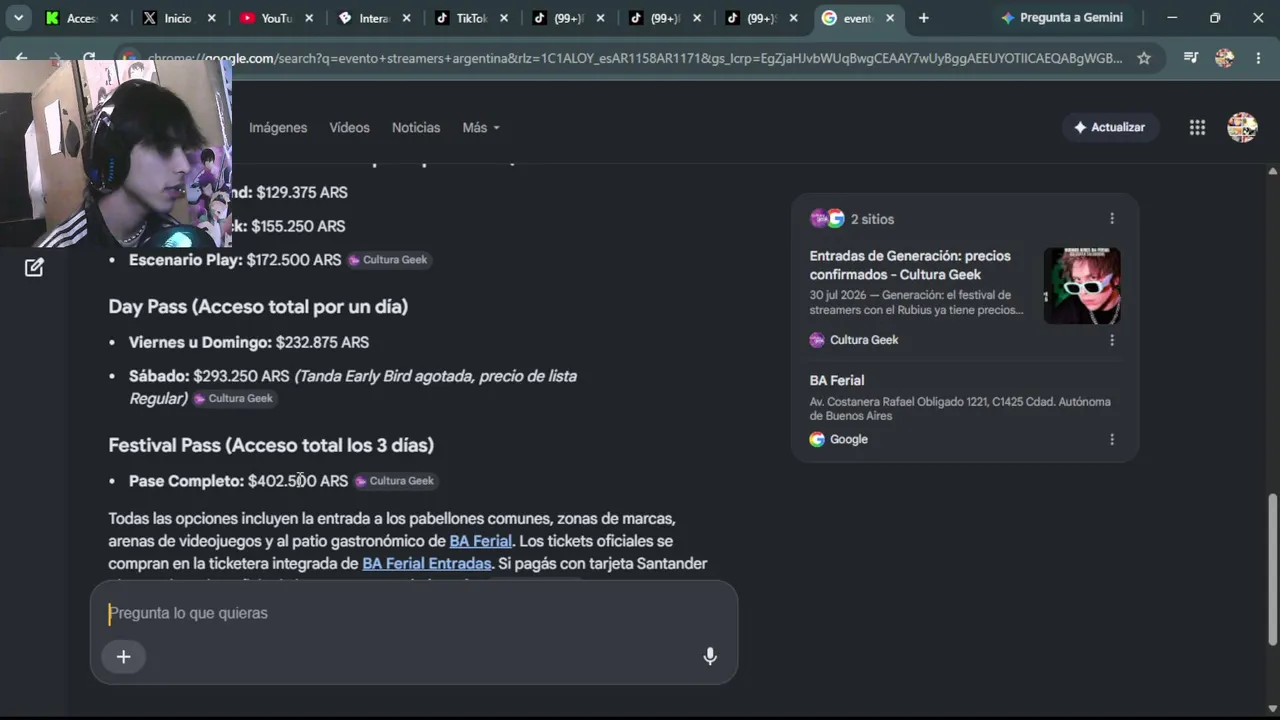Switch to Videos search results
Screen dimensions: 1280x720
(x=349, y=127)
